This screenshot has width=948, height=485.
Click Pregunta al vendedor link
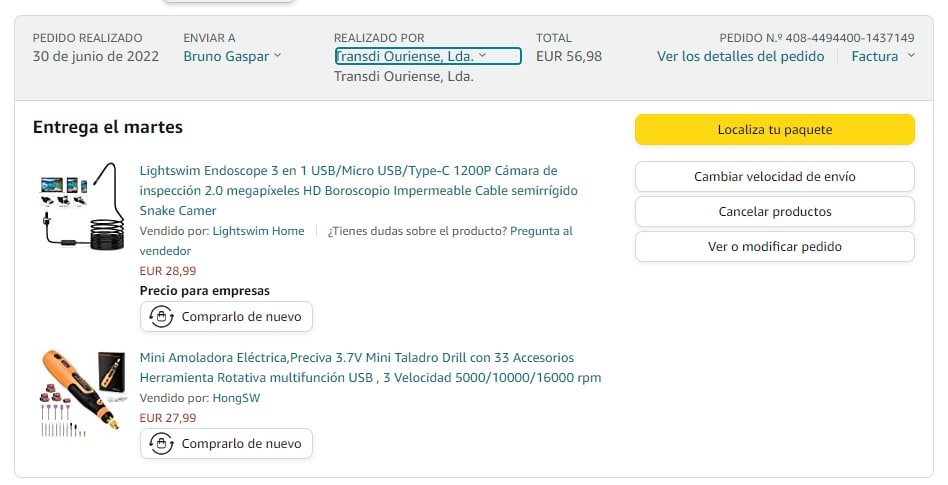point(541,231)
